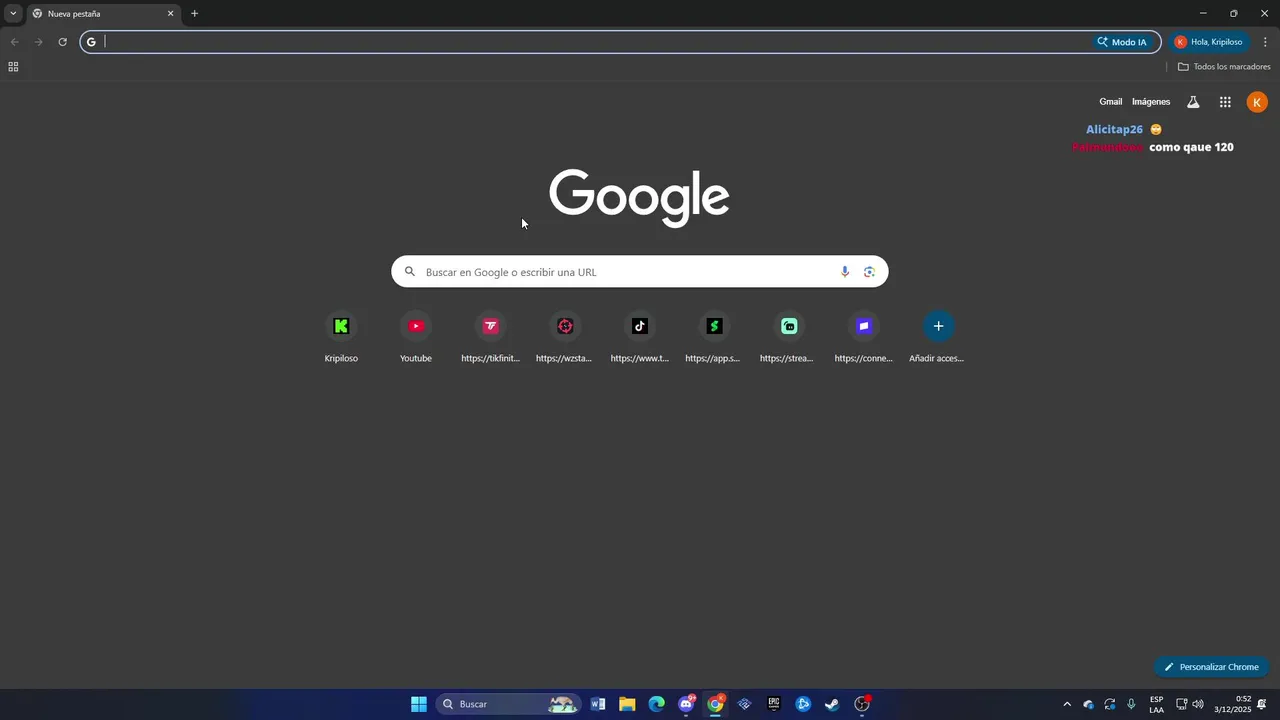This screenshot has width=1280, height=720.
Task: Open the Windows Start menu
Action: coord(419,704)
